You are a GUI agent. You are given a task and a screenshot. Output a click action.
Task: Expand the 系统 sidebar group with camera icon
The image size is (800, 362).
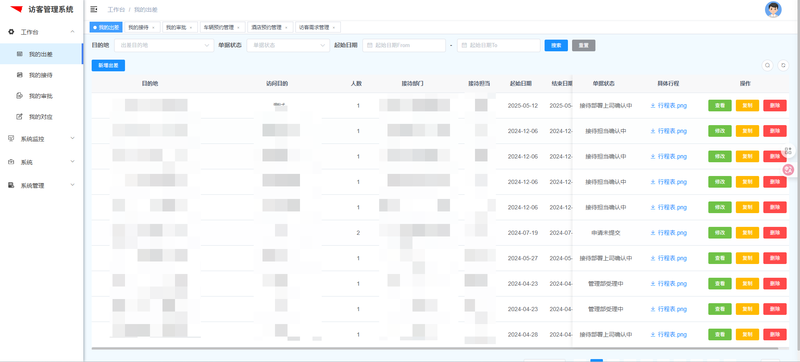pyautogui.click(x=42, y=162)
